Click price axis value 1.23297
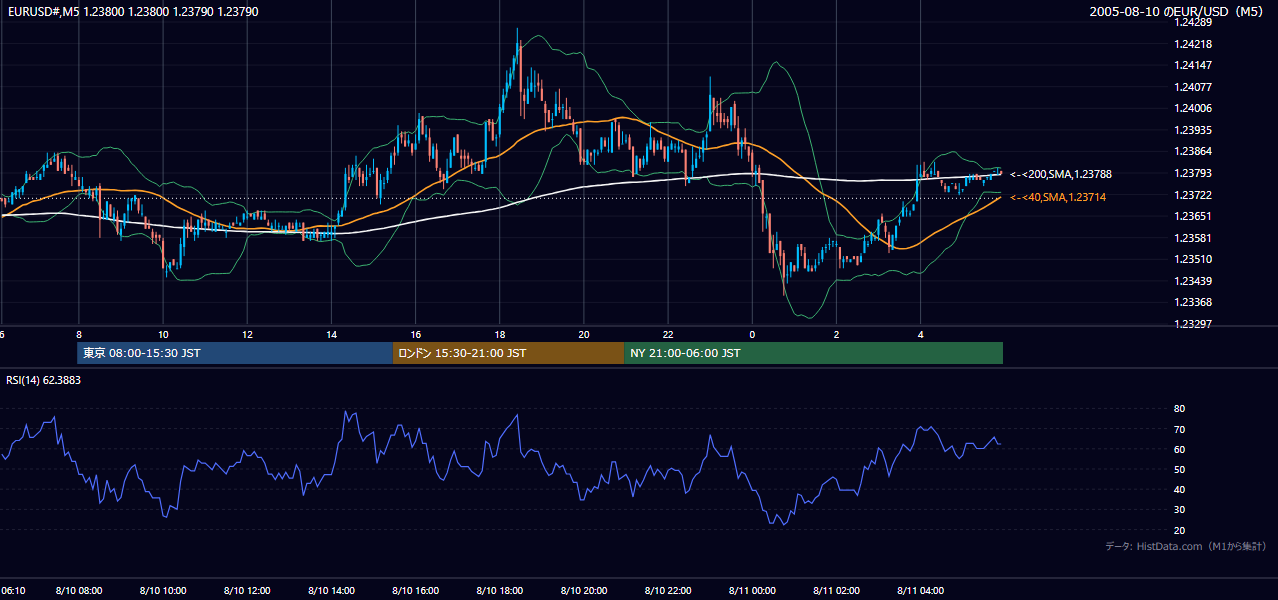The width and height of the screenshot is (1278, 600). click(1194, 324)
